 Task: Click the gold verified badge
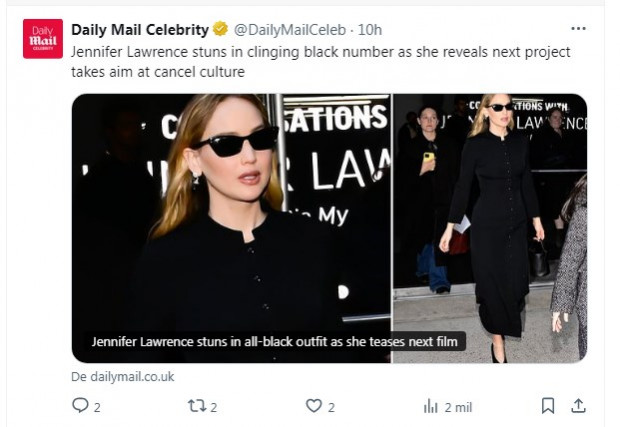(220, 29)
